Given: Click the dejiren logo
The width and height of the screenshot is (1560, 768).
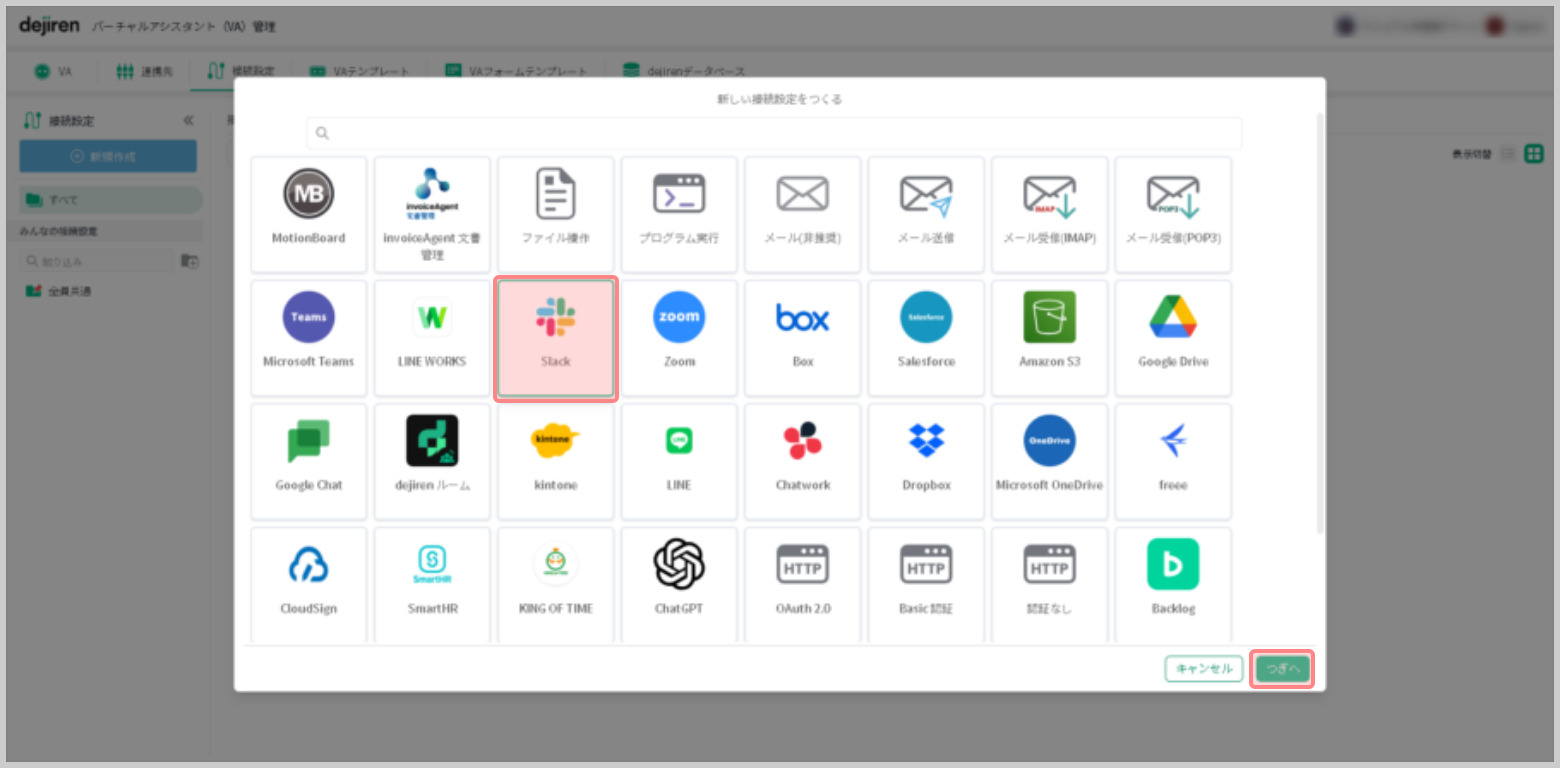Looking at the screenshot, I should pyautogui.click(x=49, y=26).
